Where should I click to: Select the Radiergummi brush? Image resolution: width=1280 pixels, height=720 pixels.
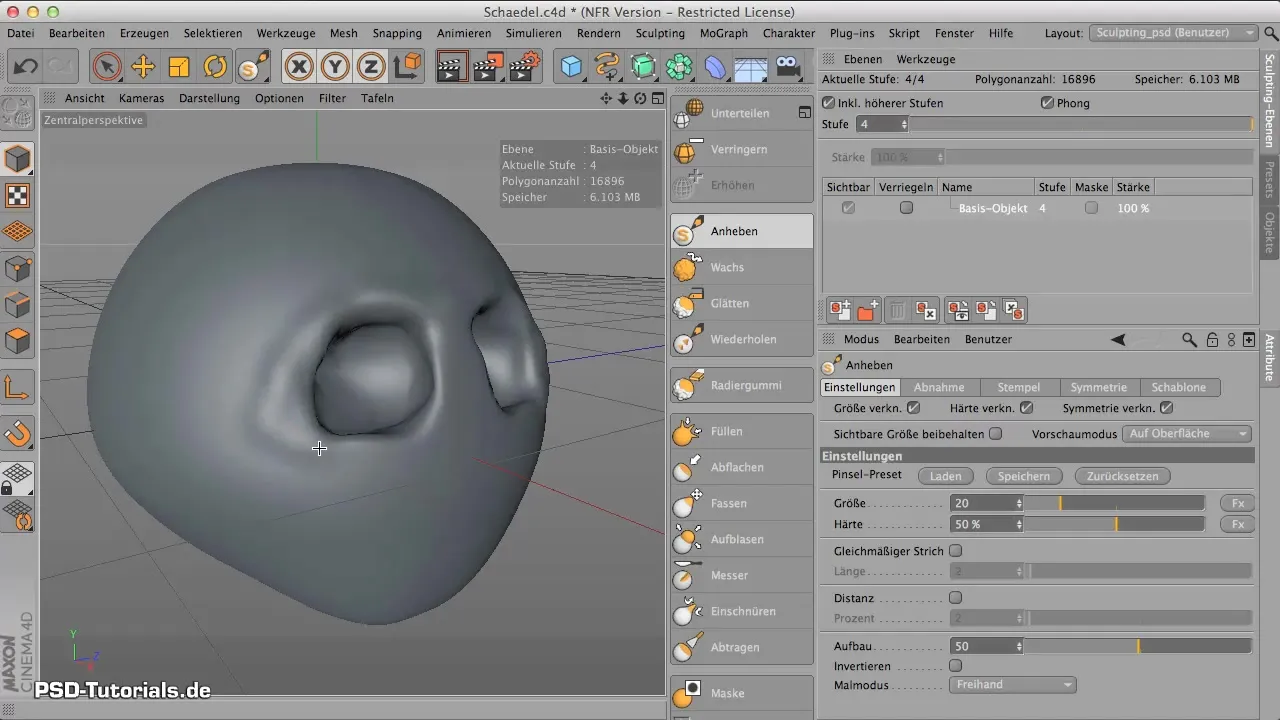click(741, 385)
